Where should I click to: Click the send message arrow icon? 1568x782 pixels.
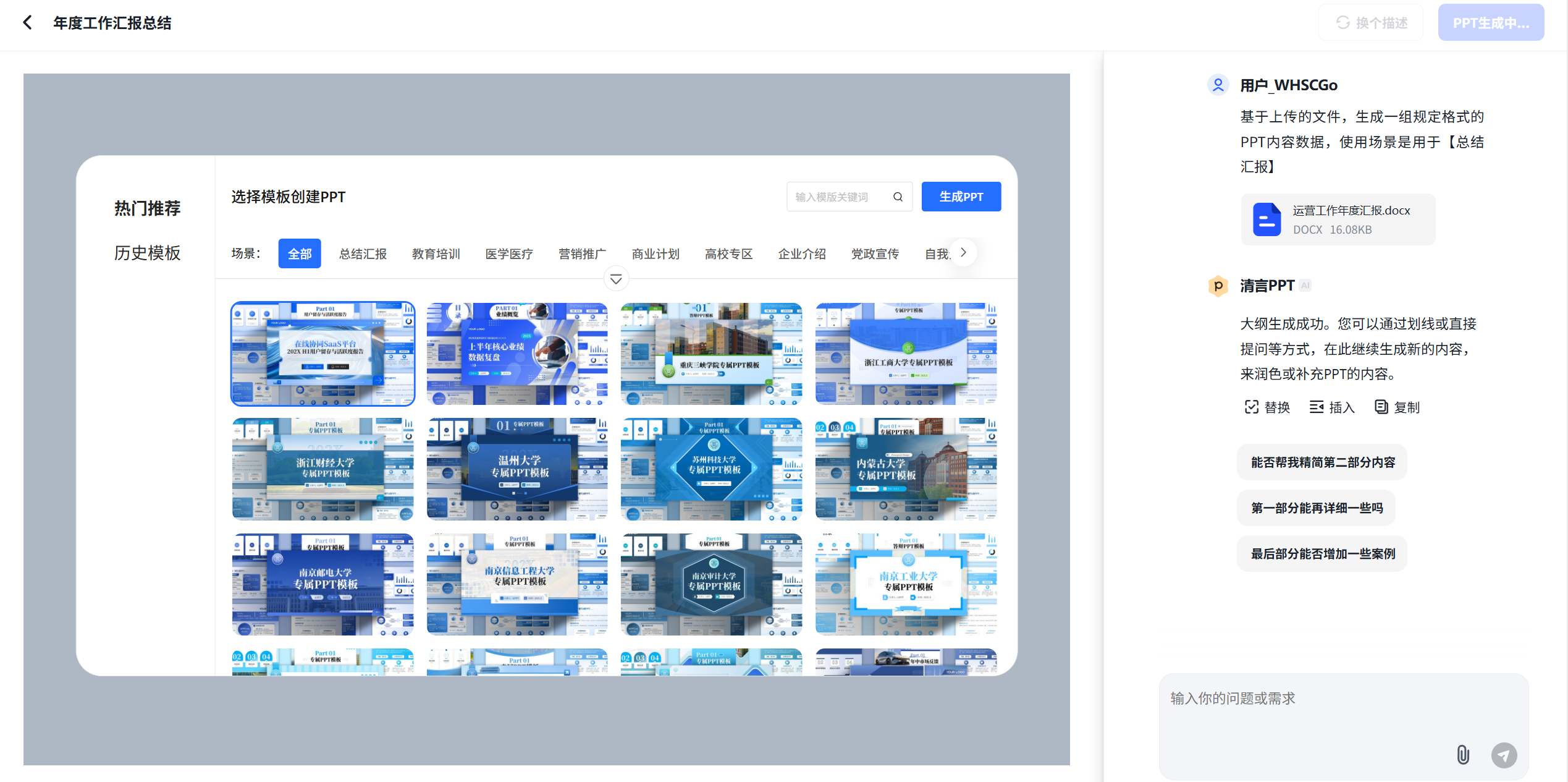pyautogui.click(x=1504, y=755)
